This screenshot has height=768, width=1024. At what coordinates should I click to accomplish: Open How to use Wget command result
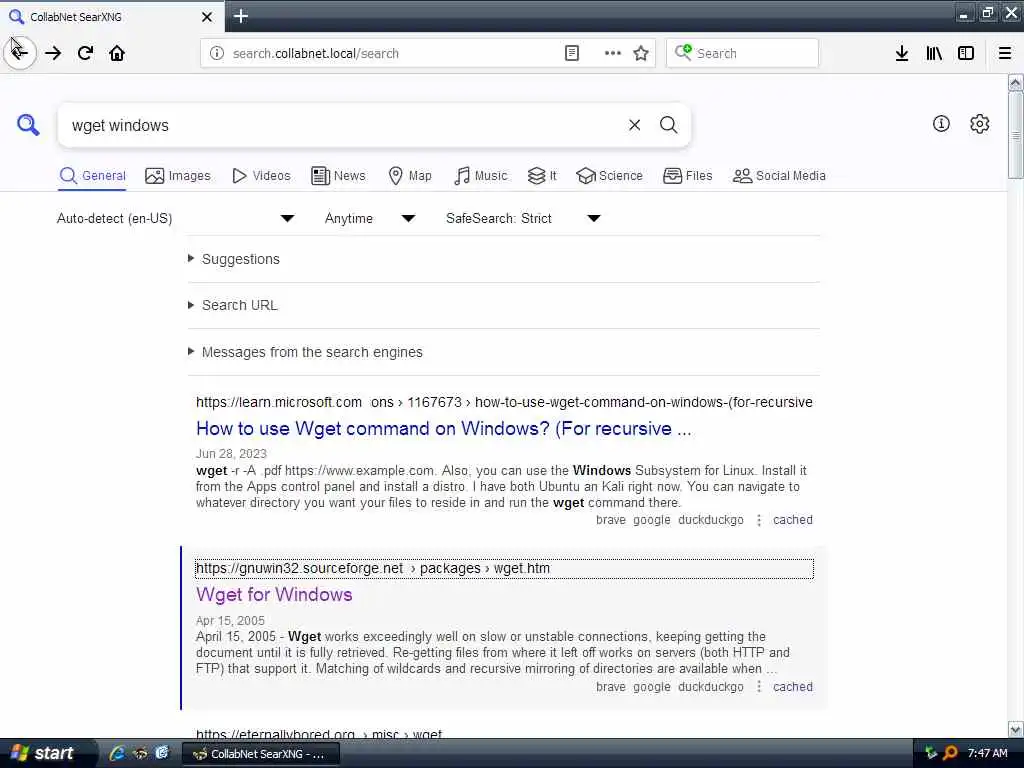[443, 428]
